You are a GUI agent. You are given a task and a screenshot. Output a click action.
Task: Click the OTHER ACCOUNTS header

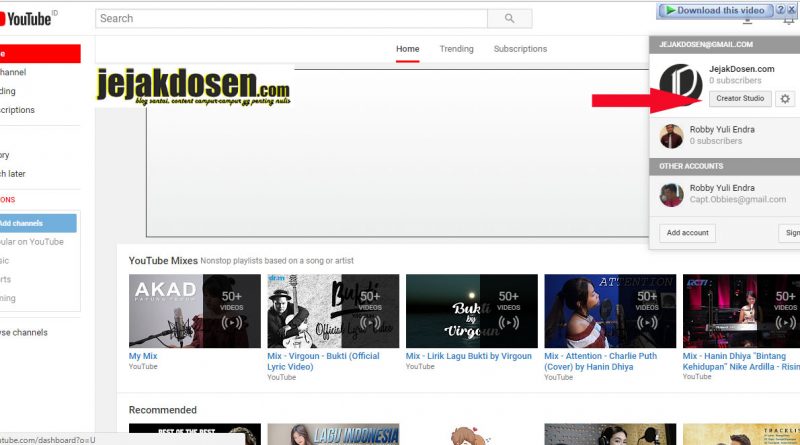pyautogui.click(x=691, y=166)
